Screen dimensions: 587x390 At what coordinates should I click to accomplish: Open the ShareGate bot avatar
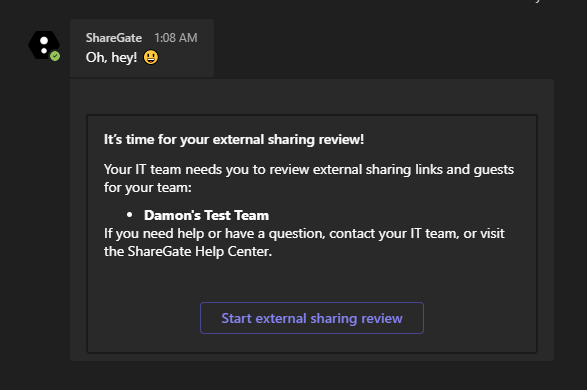click(44, 45)
